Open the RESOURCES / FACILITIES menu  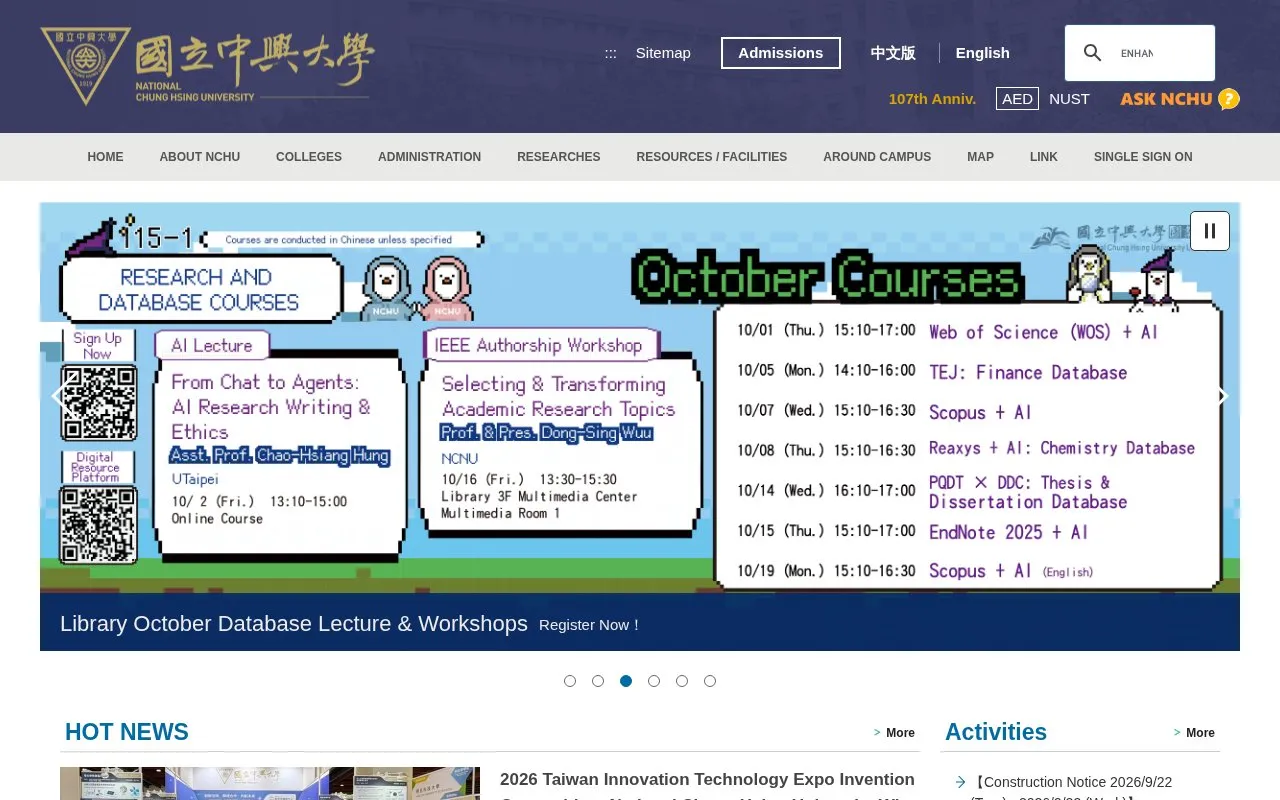712,157
